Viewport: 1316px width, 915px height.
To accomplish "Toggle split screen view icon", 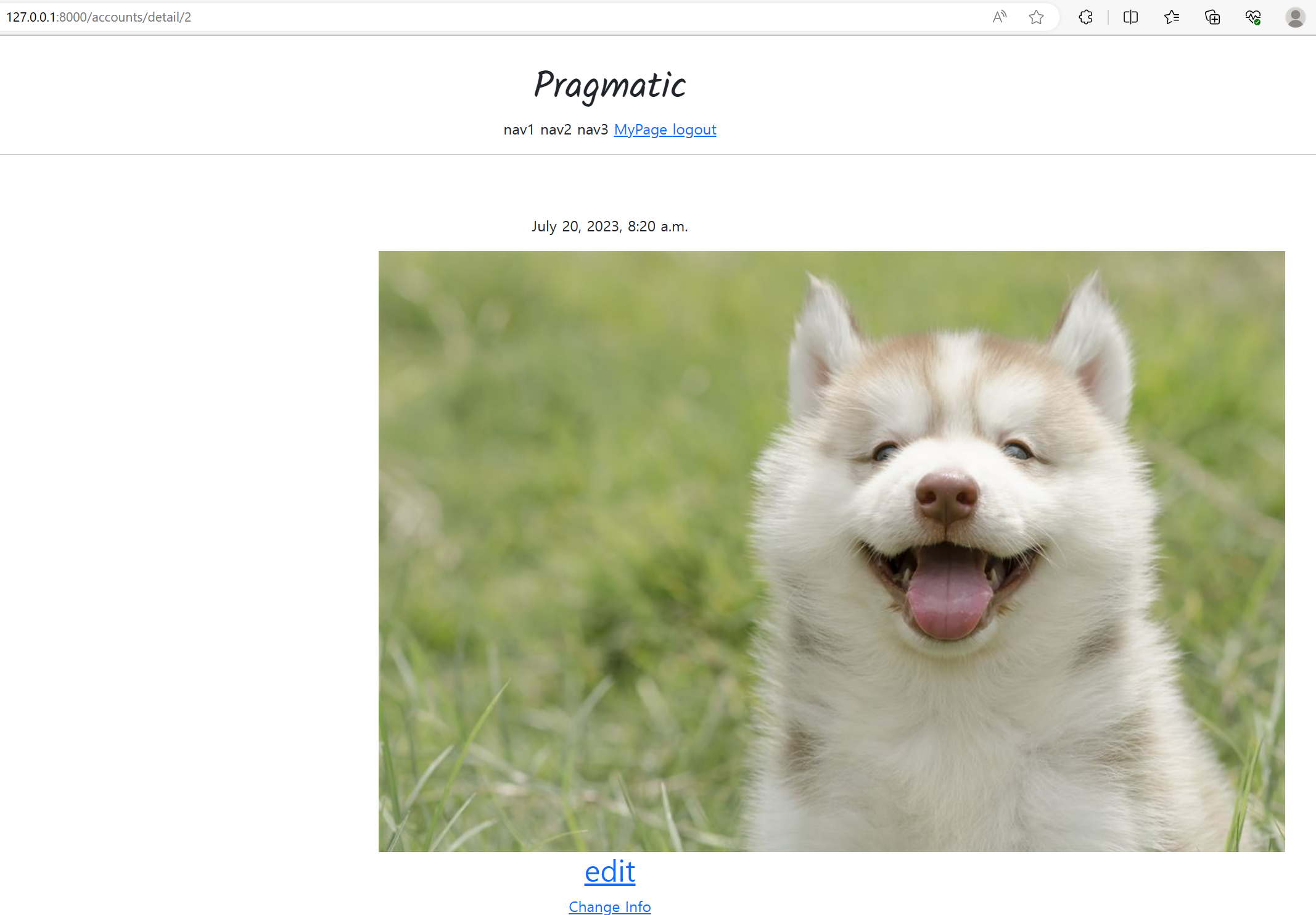I will coord(1130,17).
